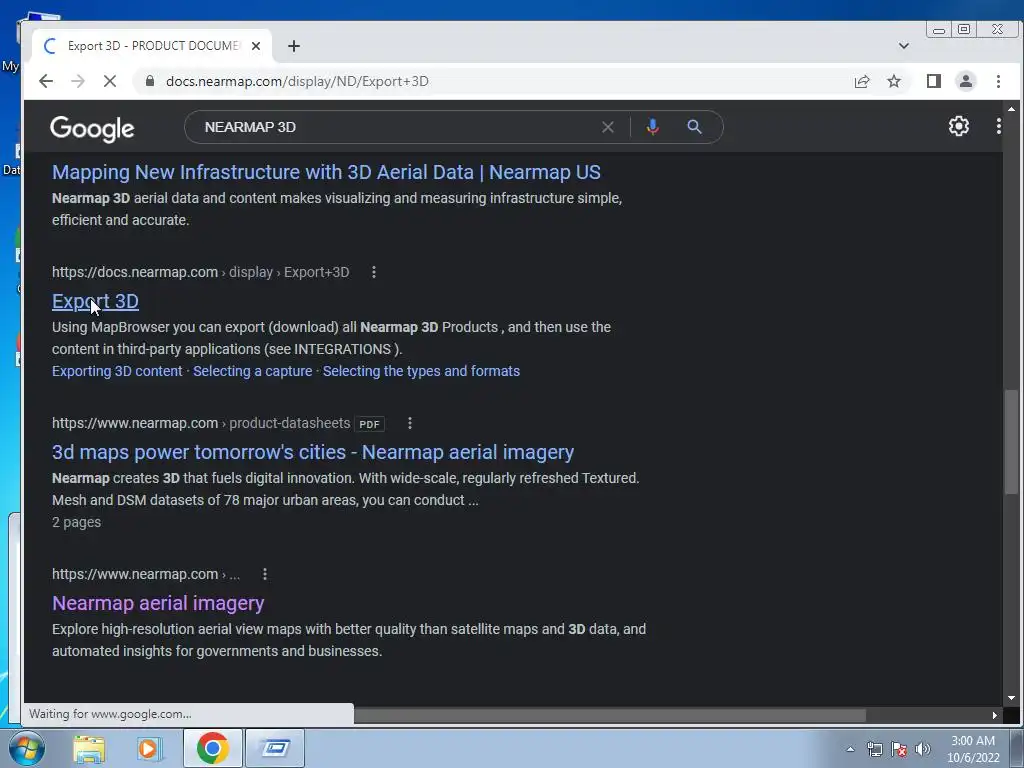Screen dimensions: 1024x768
Task: Open Nearmap aerial imagery result
Action: pos(158,603)
